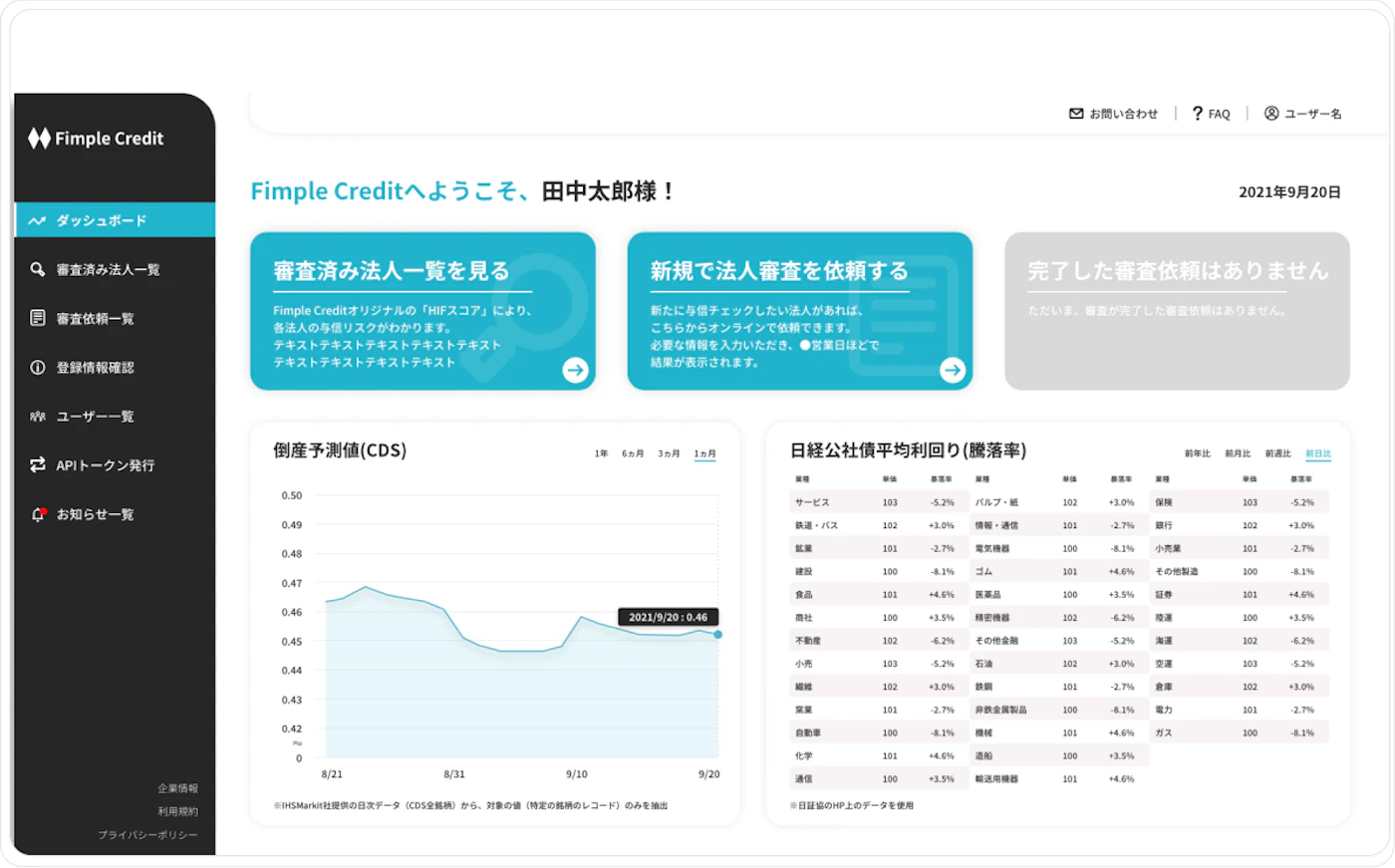This screenshot has height=868, width=1395.
Task: Click the 非鉄金属製品 row in bond table
Action: coord(1058,710)
